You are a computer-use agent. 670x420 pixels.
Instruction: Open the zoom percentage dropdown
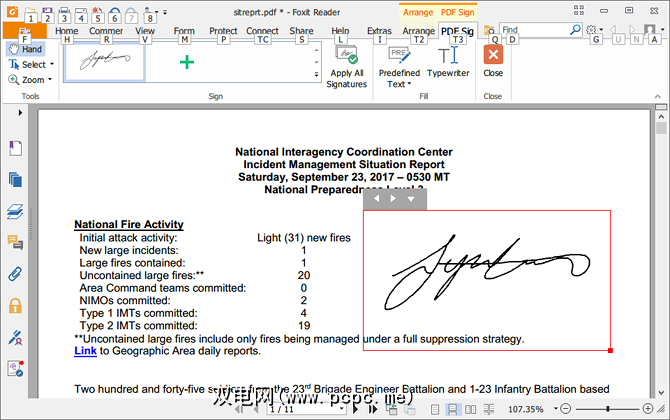[555, 409]
